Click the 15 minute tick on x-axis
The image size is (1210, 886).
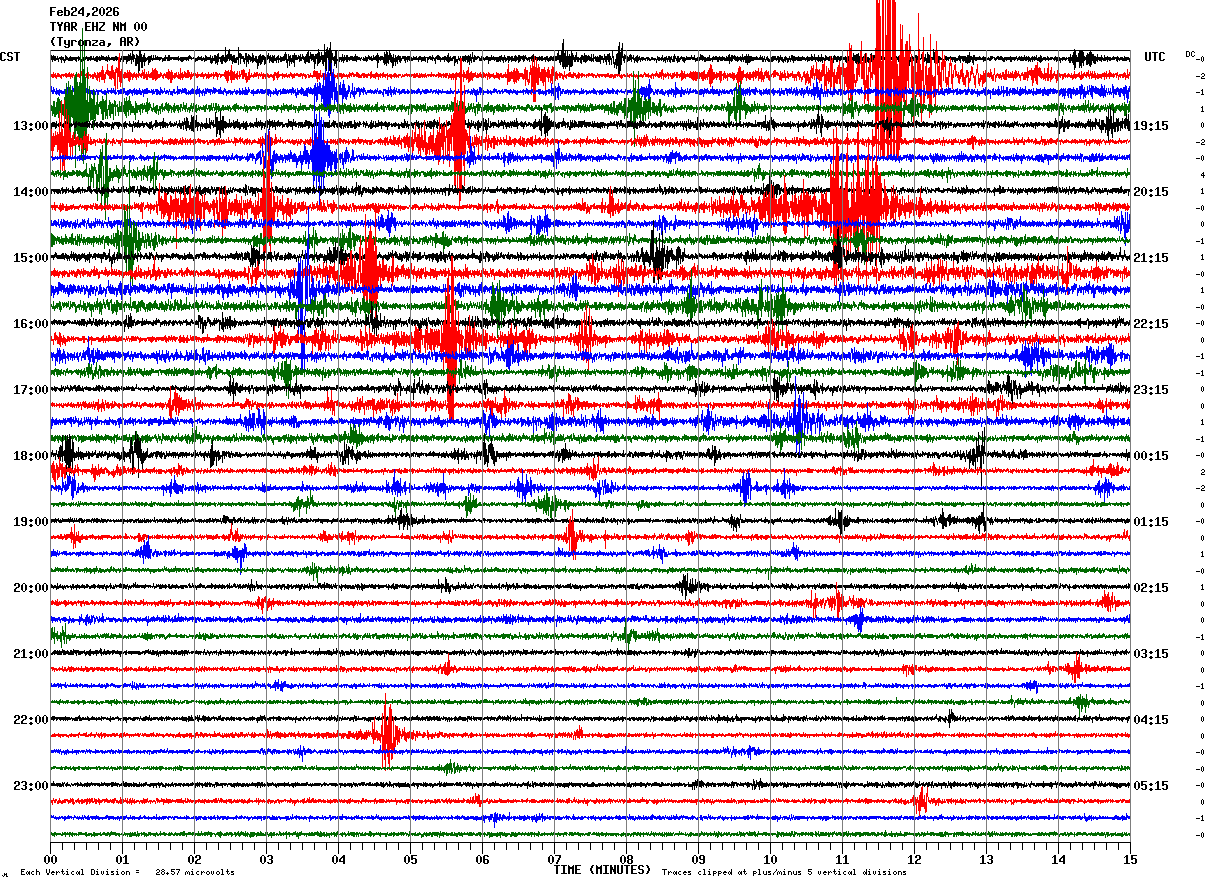(1130, 859)
